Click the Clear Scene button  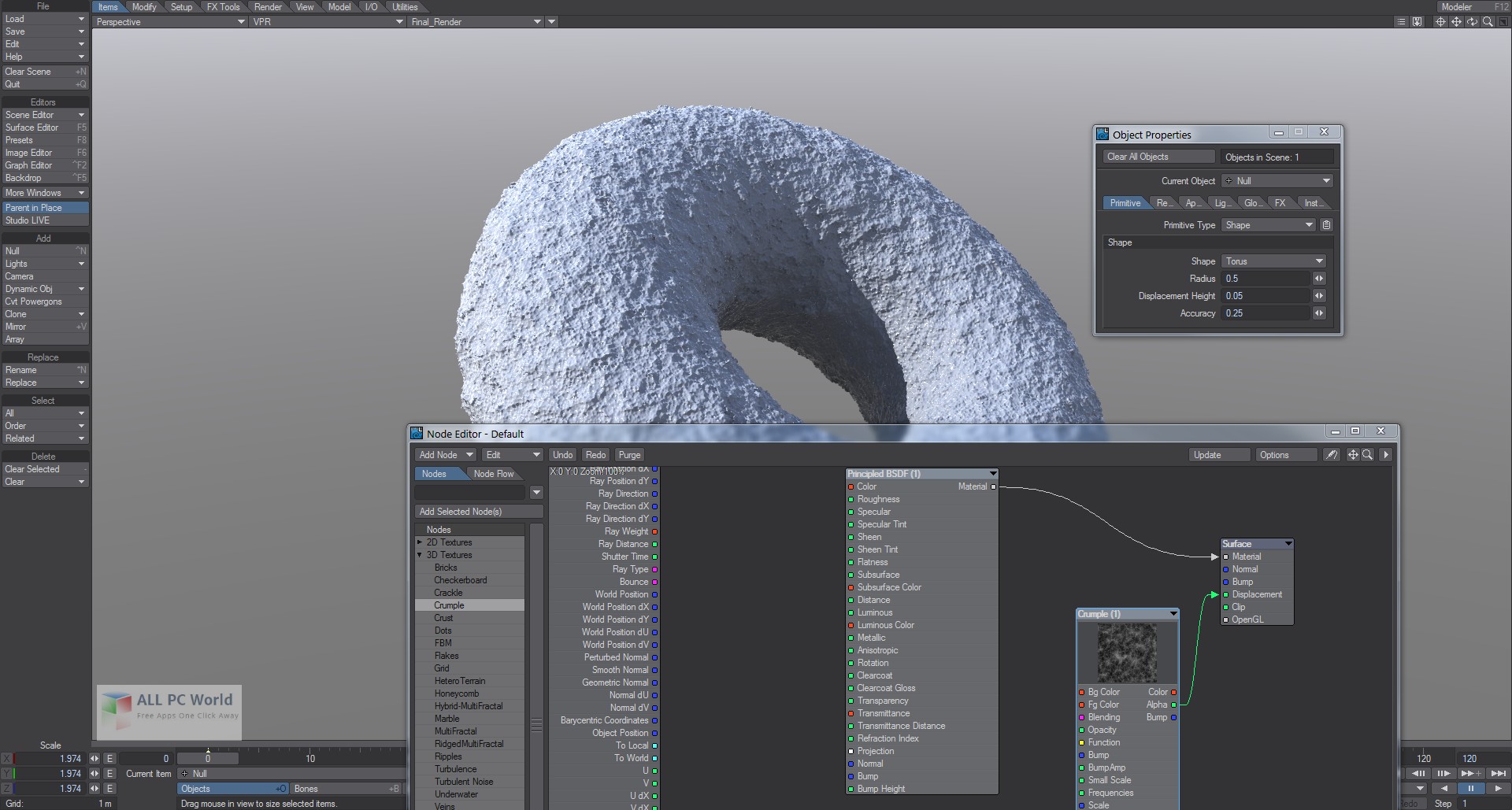point(45,72)
